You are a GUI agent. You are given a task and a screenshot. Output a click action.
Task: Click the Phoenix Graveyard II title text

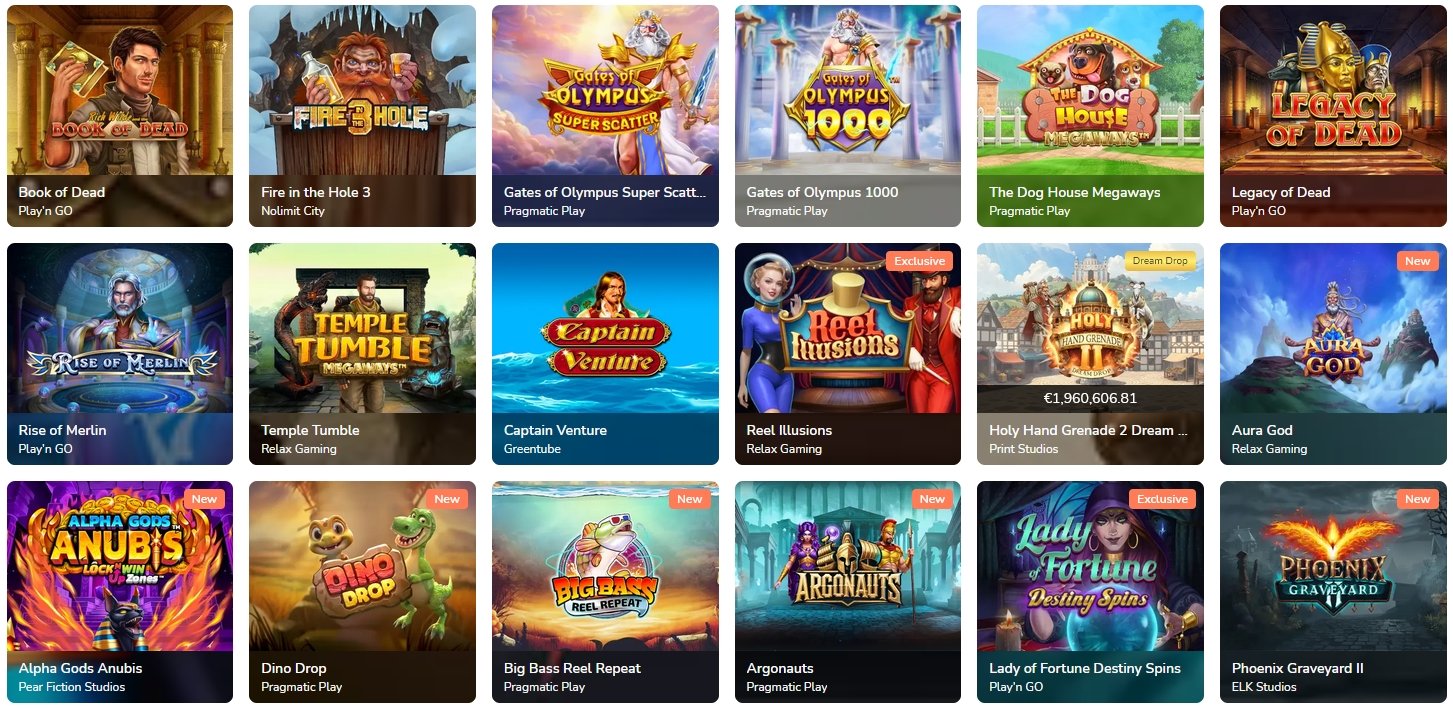(1297, 668)
